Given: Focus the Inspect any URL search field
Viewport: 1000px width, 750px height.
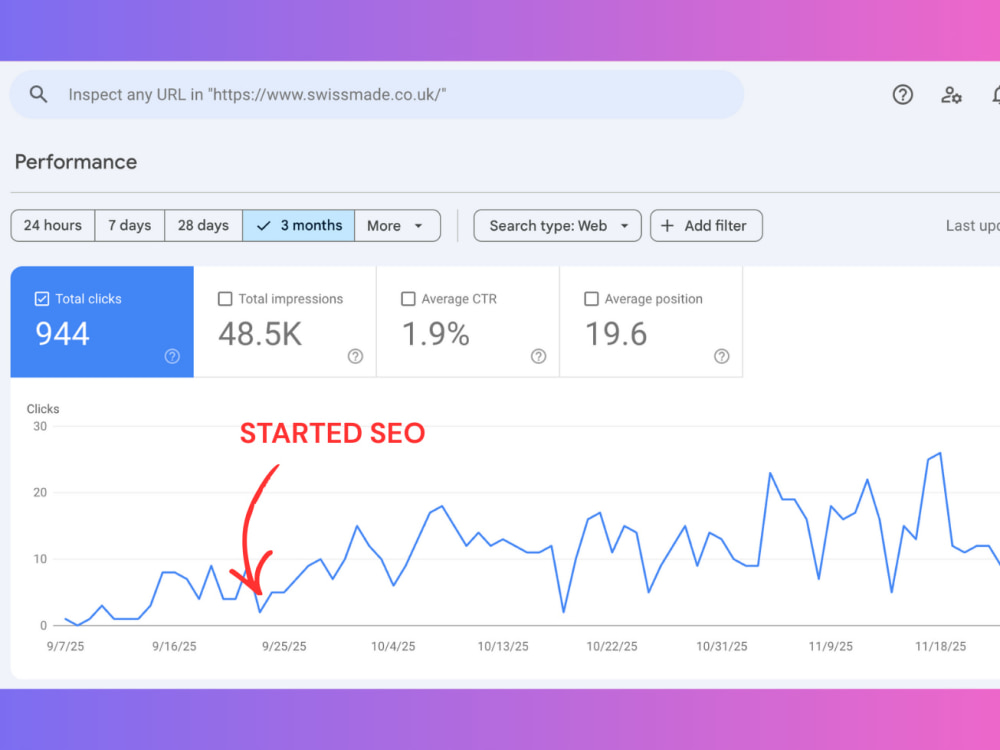Looking at the screenshot, I should click(x=376, y=94).
